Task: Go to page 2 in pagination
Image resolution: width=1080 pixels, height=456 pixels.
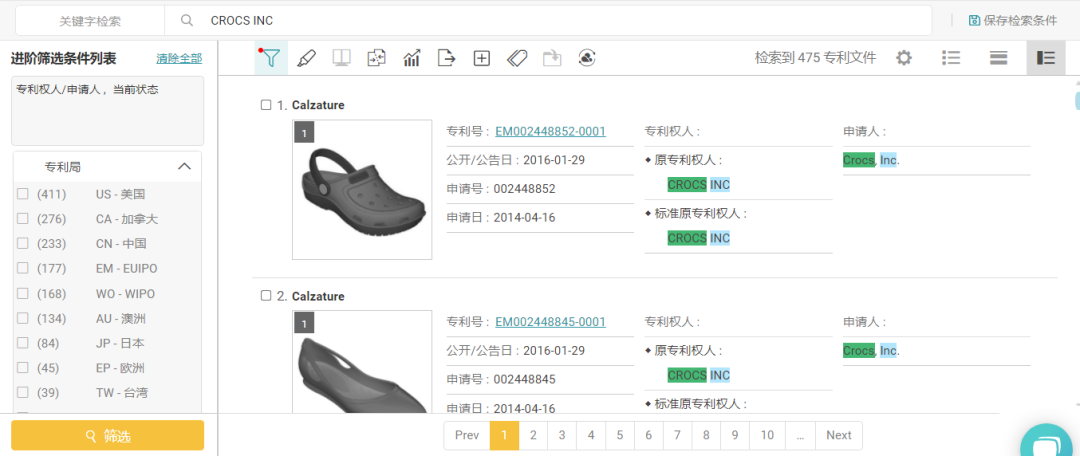Action: [x=534, y=435]
